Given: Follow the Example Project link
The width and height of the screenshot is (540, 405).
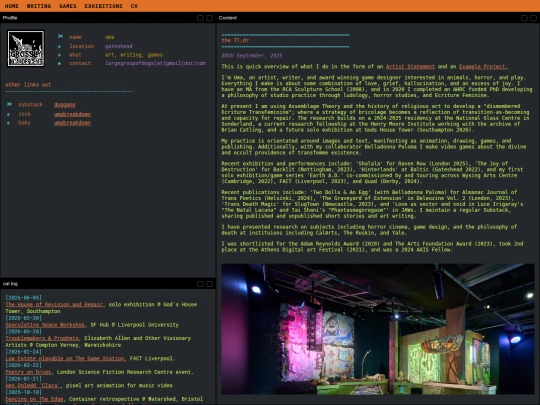Looking at the screenshot, I should (483, 66).
